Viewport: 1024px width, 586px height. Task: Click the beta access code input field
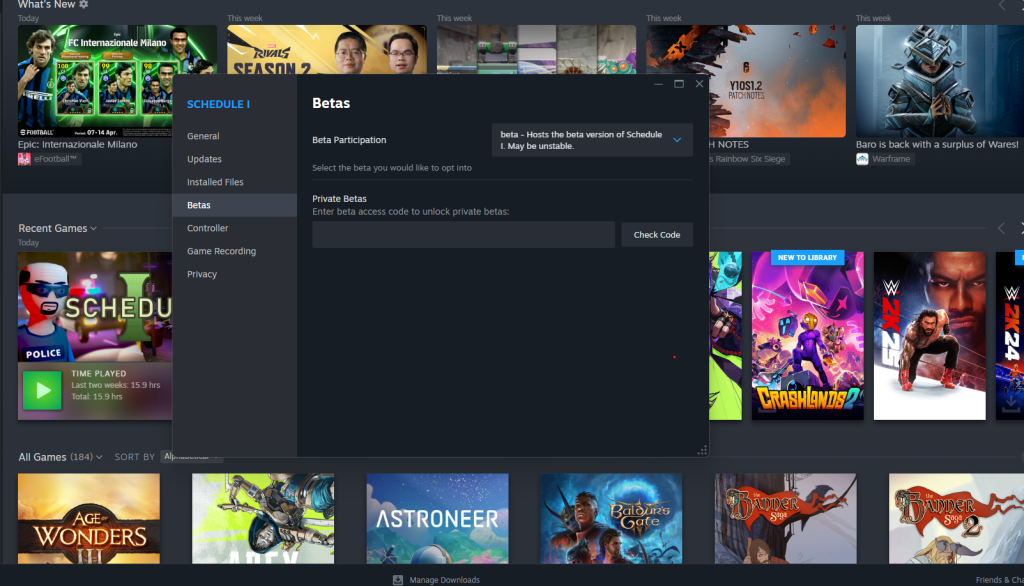coord(463,234)
